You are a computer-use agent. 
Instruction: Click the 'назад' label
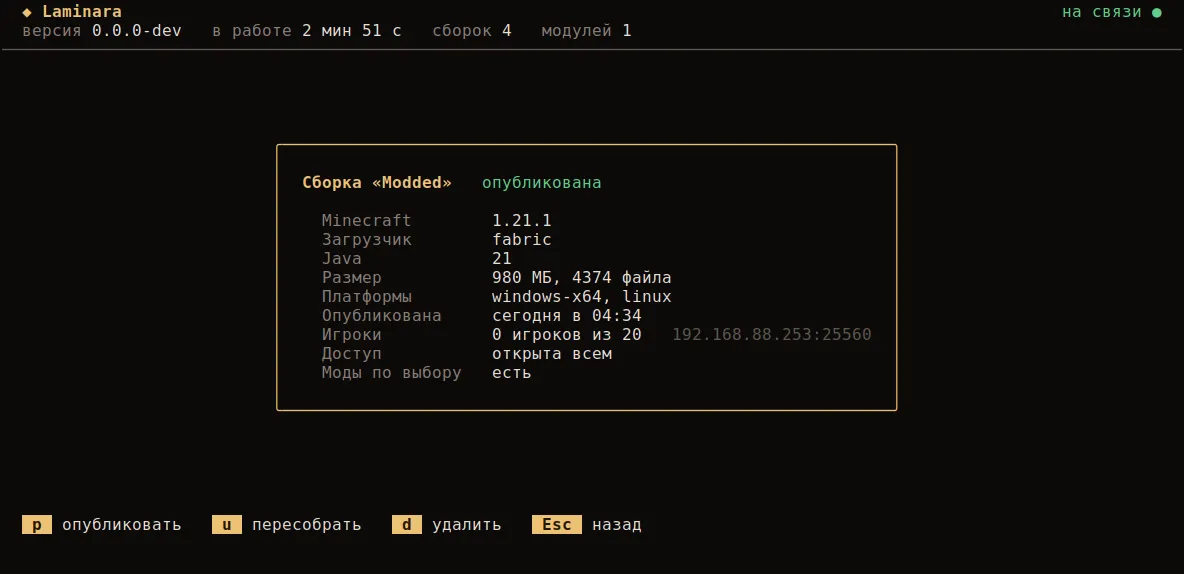pos(617,524)
